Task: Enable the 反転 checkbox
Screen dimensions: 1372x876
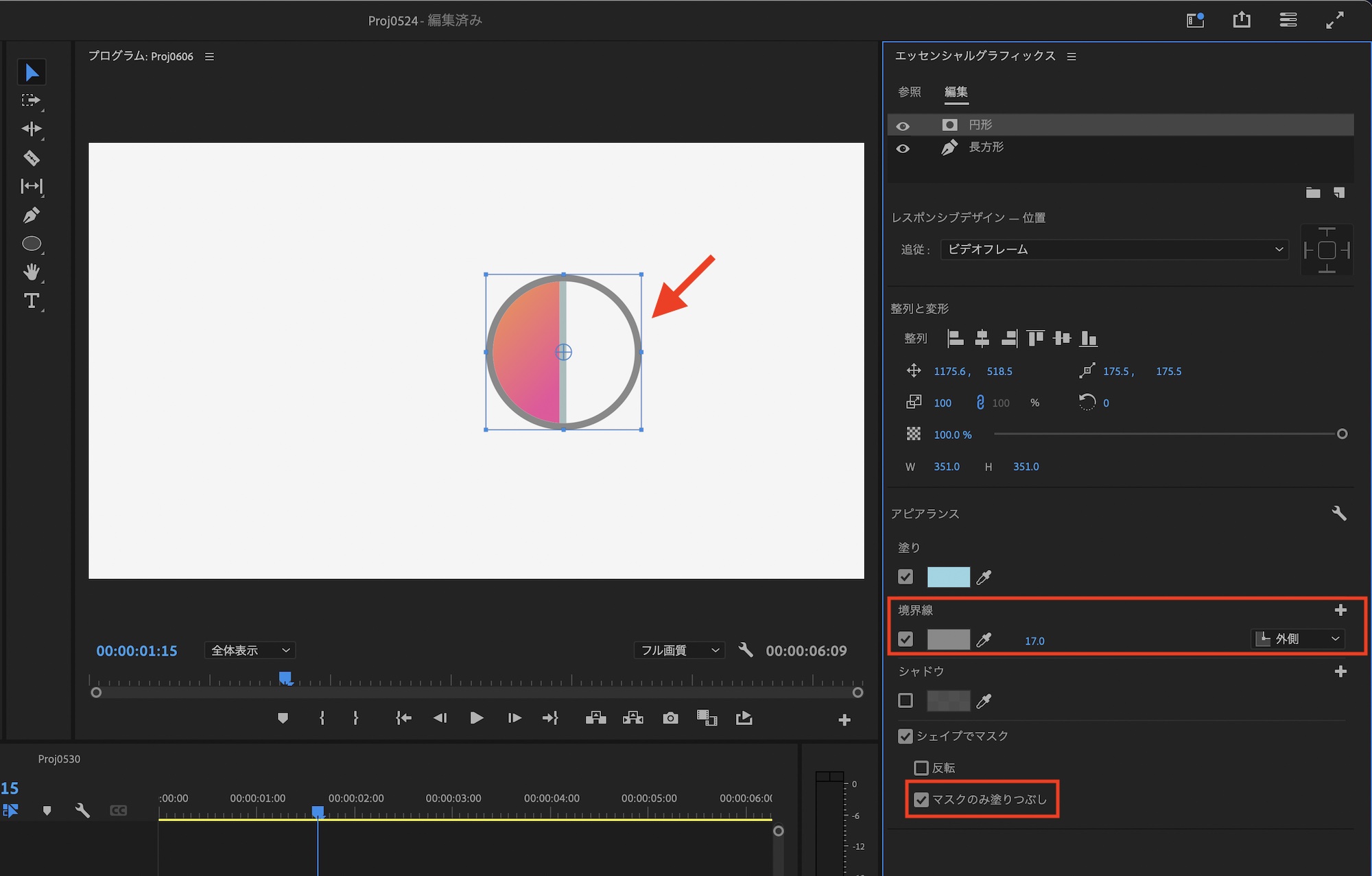Action: click(x=921, y=768)
